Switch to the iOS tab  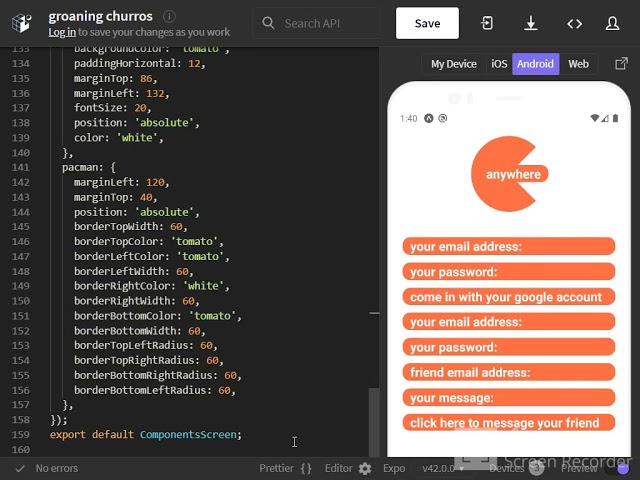[499, 64]
